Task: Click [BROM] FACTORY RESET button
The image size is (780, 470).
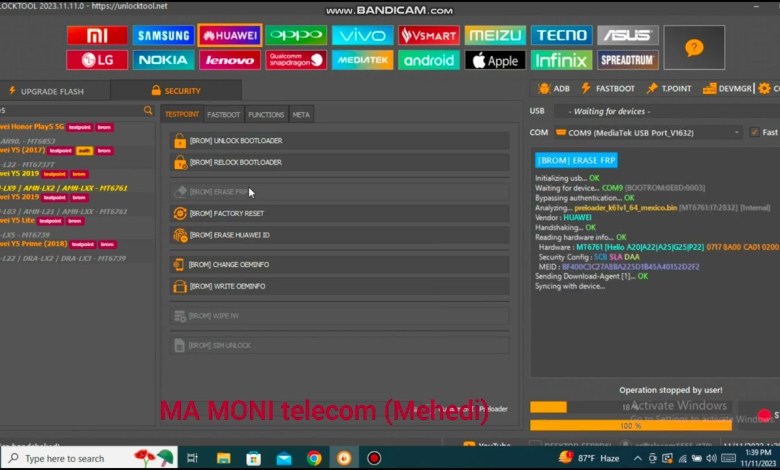Action: [x=338, y=213]
